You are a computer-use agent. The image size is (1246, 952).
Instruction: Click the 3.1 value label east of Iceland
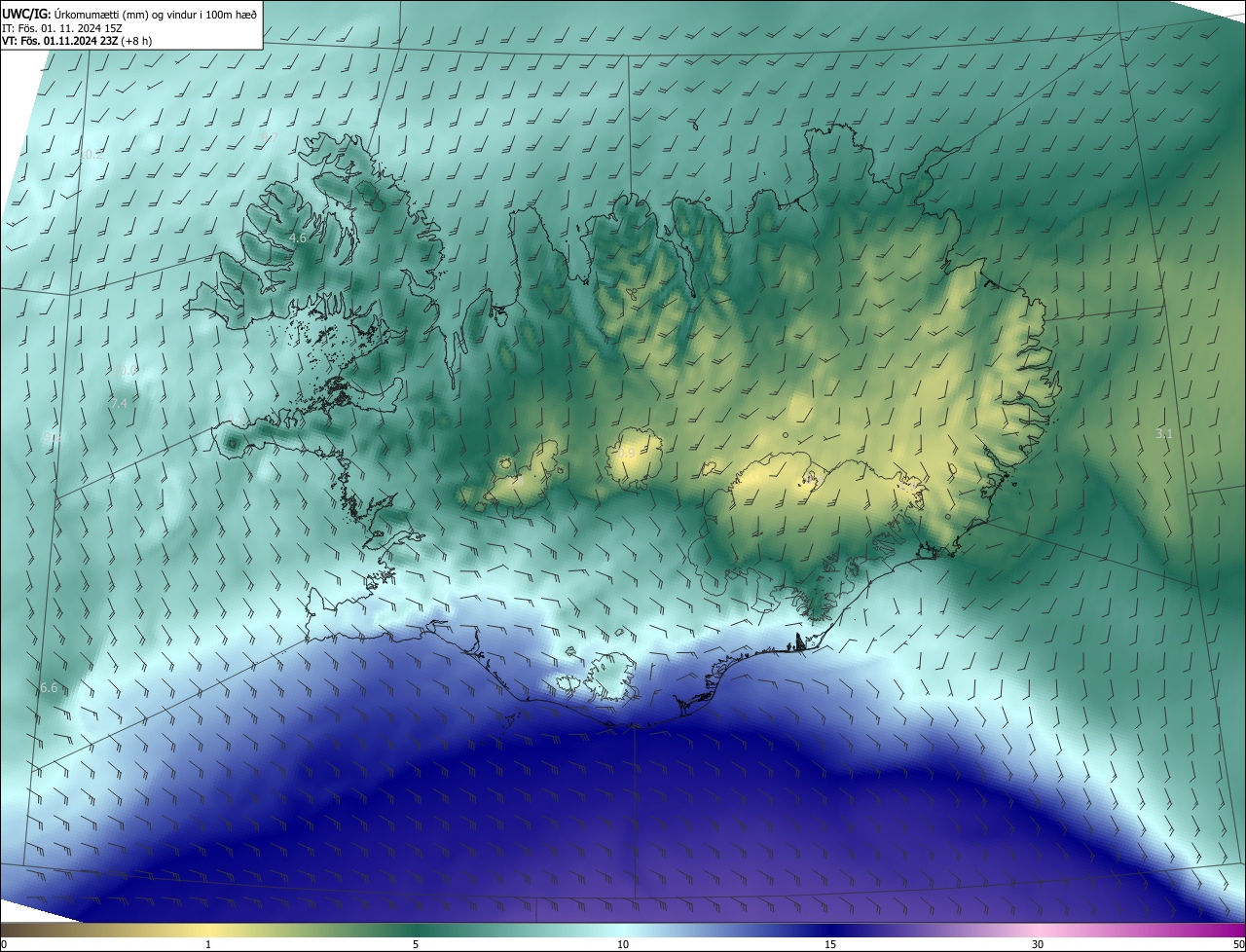coord(1164,434)
